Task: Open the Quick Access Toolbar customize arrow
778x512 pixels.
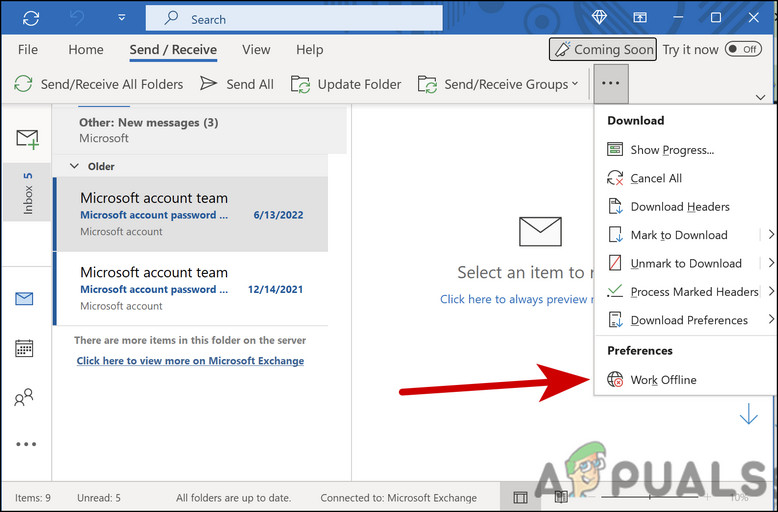Action: pyautogui.click(x=122, y=18)
